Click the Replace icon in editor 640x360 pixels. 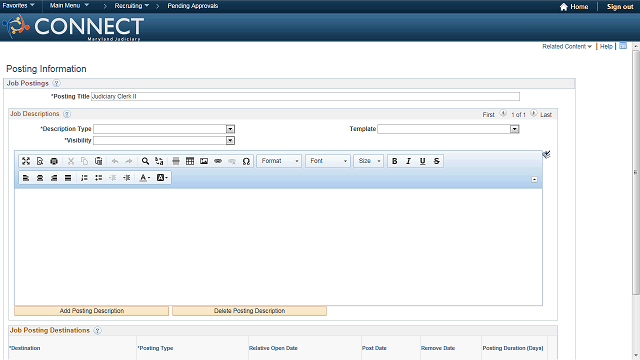coord(159,161)
